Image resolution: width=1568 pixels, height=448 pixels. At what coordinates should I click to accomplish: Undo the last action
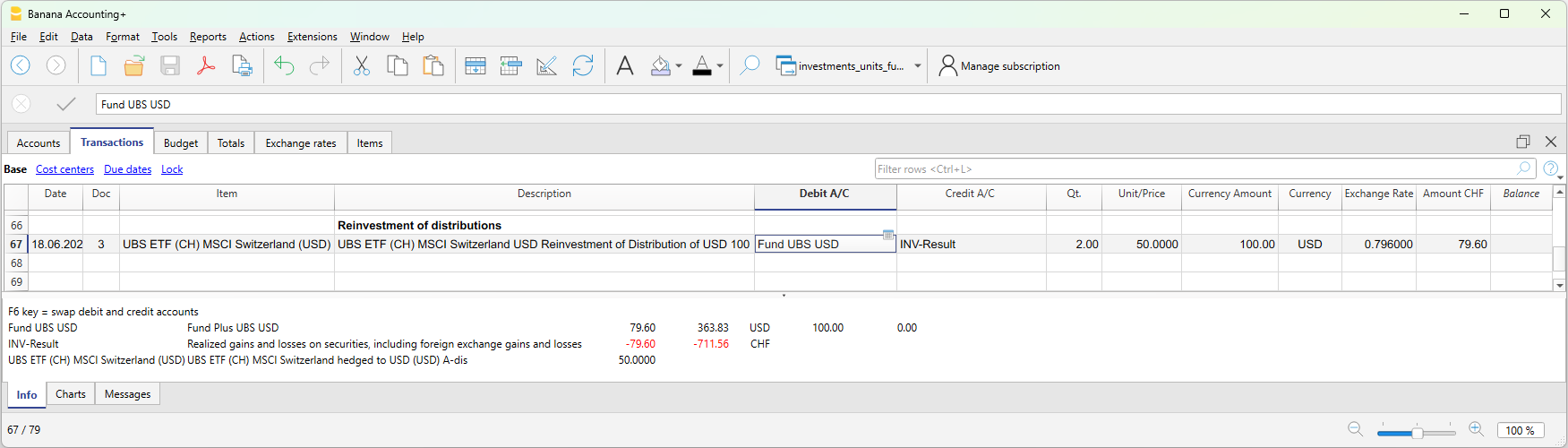point(284,65)
